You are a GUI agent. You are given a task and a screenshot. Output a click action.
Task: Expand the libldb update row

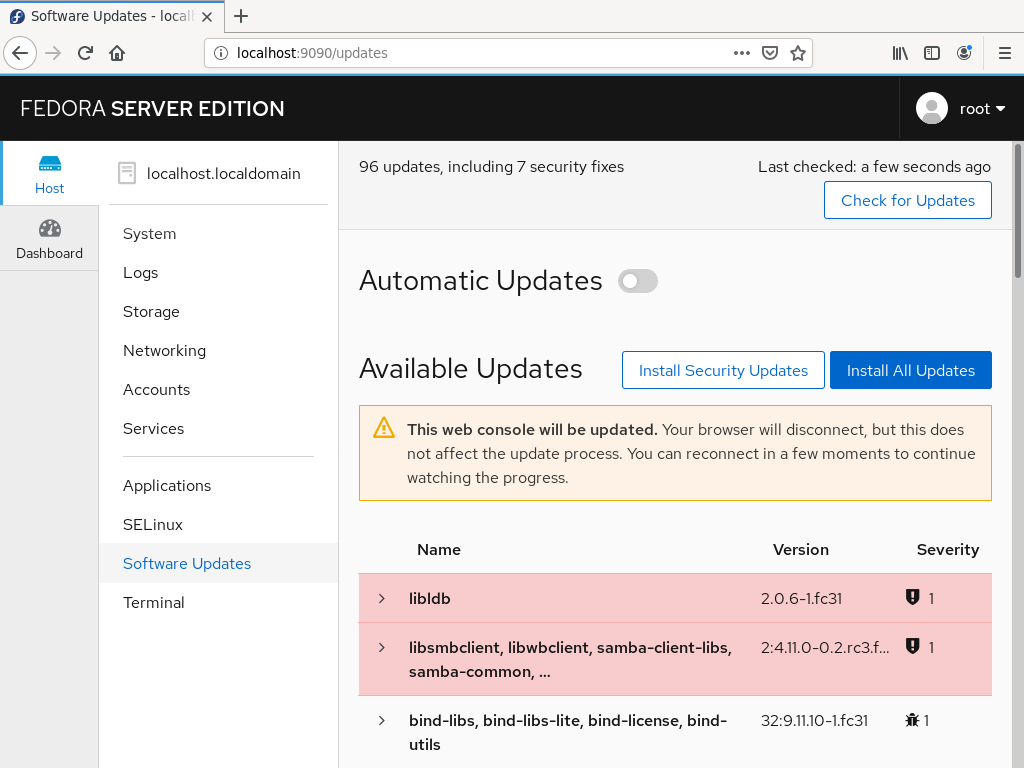(x=382, y=598)
